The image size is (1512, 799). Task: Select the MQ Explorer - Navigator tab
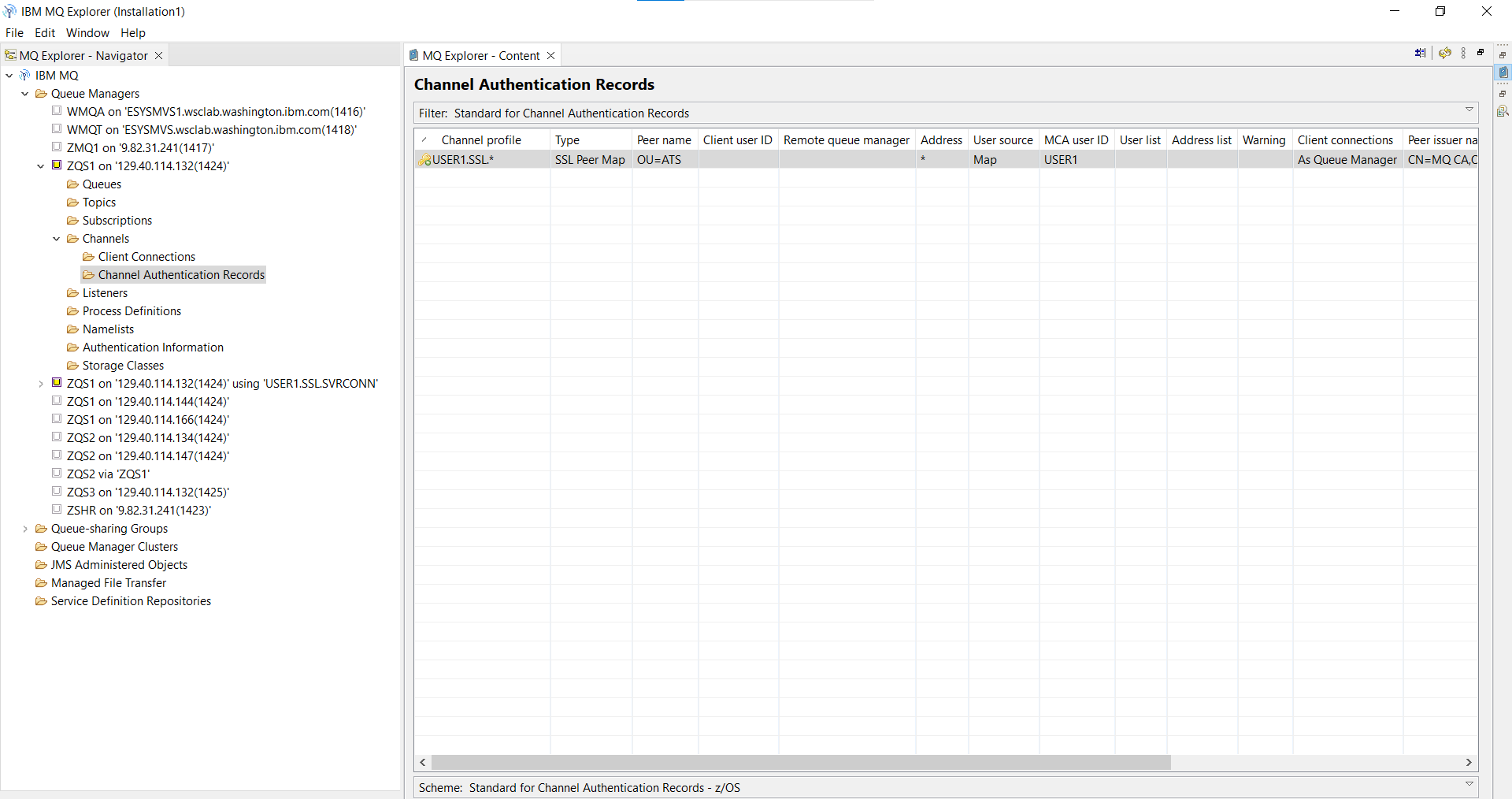83,56
